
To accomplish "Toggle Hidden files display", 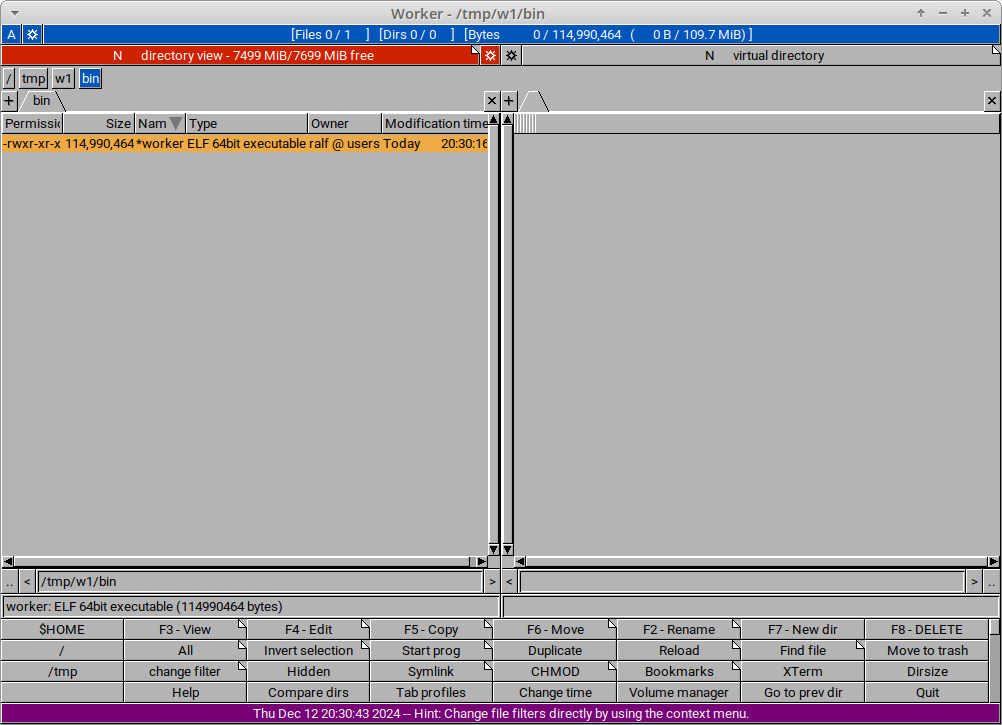I will pos(308,672).
